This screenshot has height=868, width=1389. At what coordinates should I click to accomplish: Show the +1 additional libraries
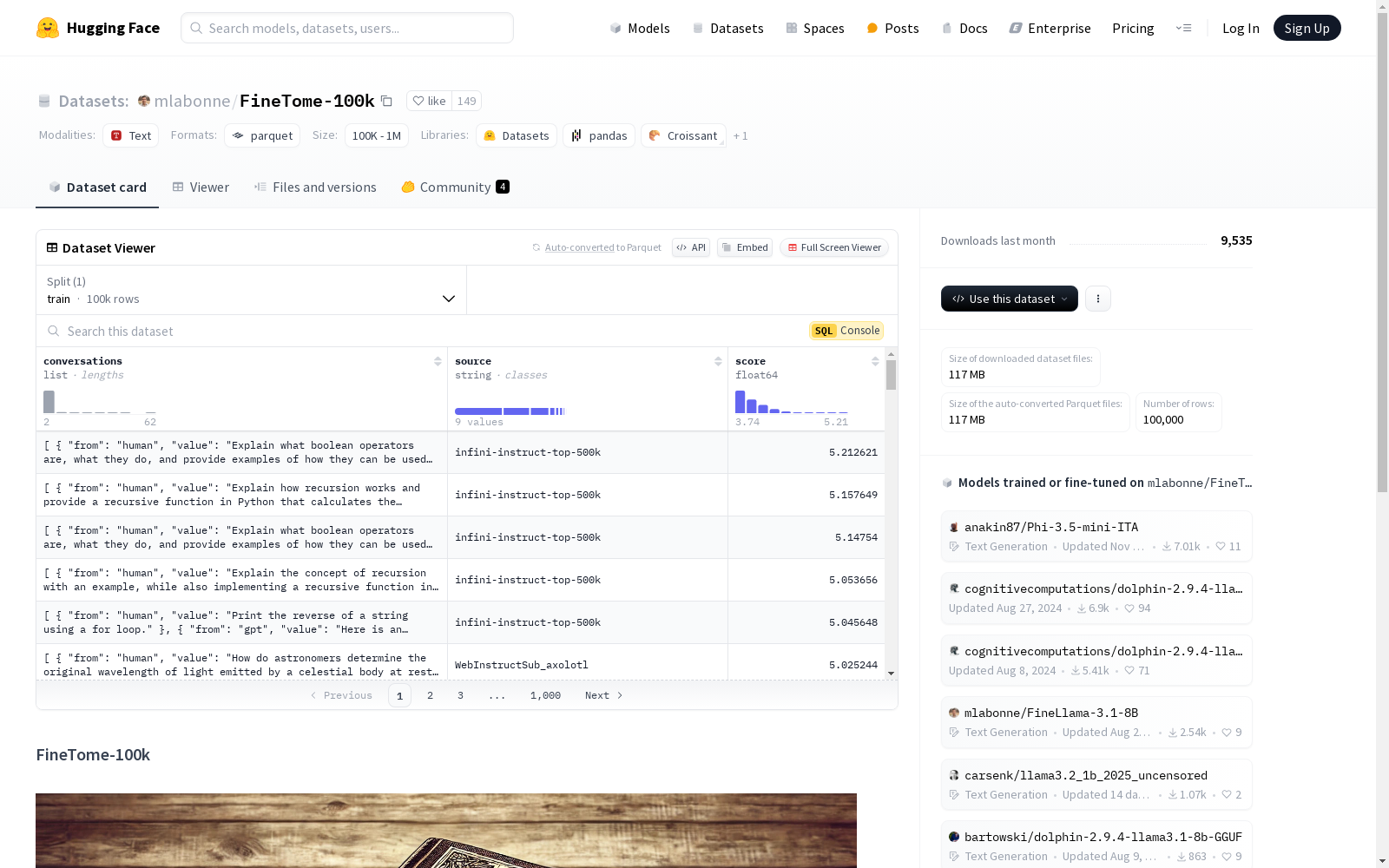tap(741, 135)
